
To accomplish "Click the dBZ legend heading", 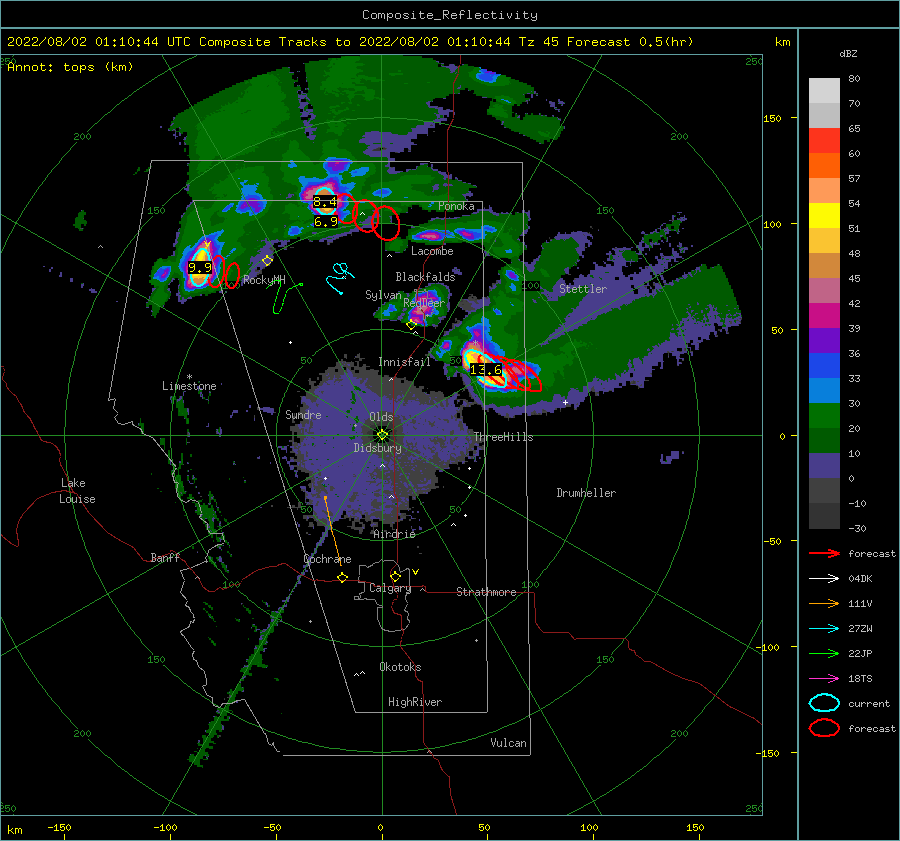I will click(x=848, y=54).
